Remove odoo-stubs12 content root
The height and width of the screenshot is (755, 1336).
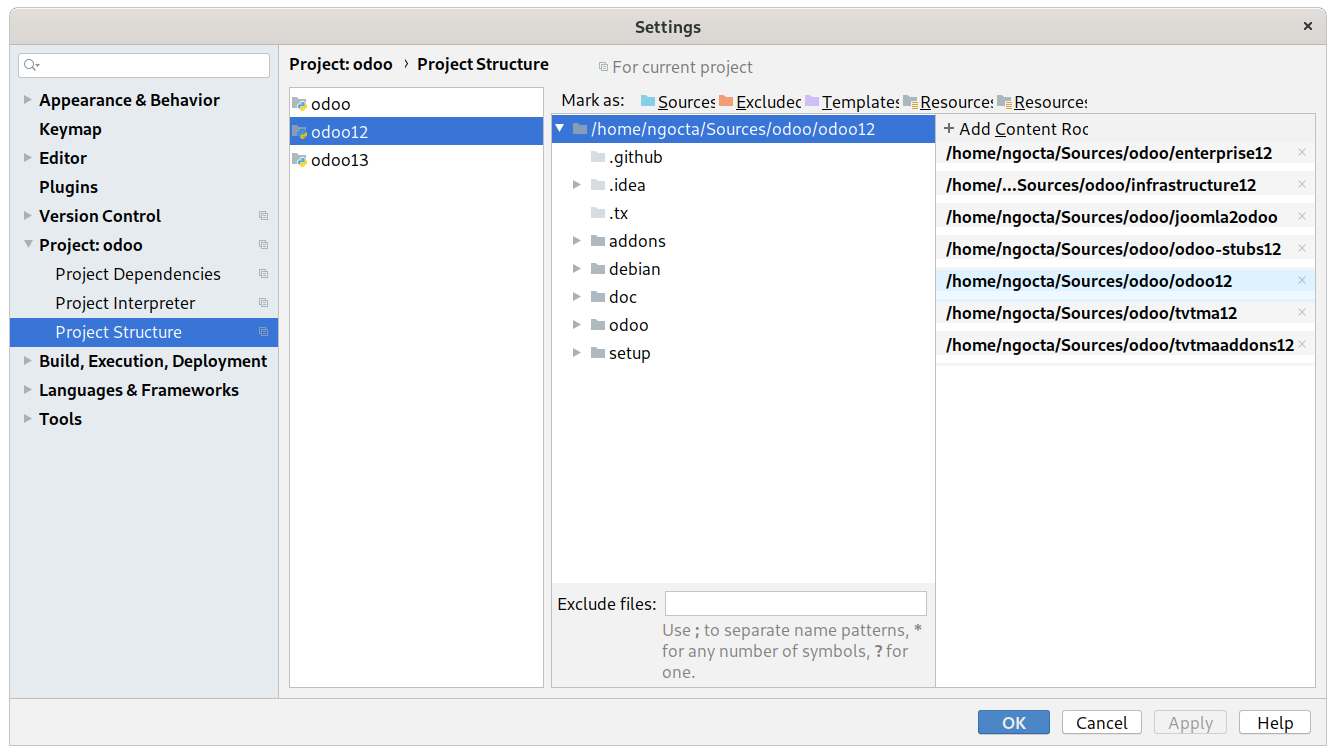click(x=1301, y=248)
